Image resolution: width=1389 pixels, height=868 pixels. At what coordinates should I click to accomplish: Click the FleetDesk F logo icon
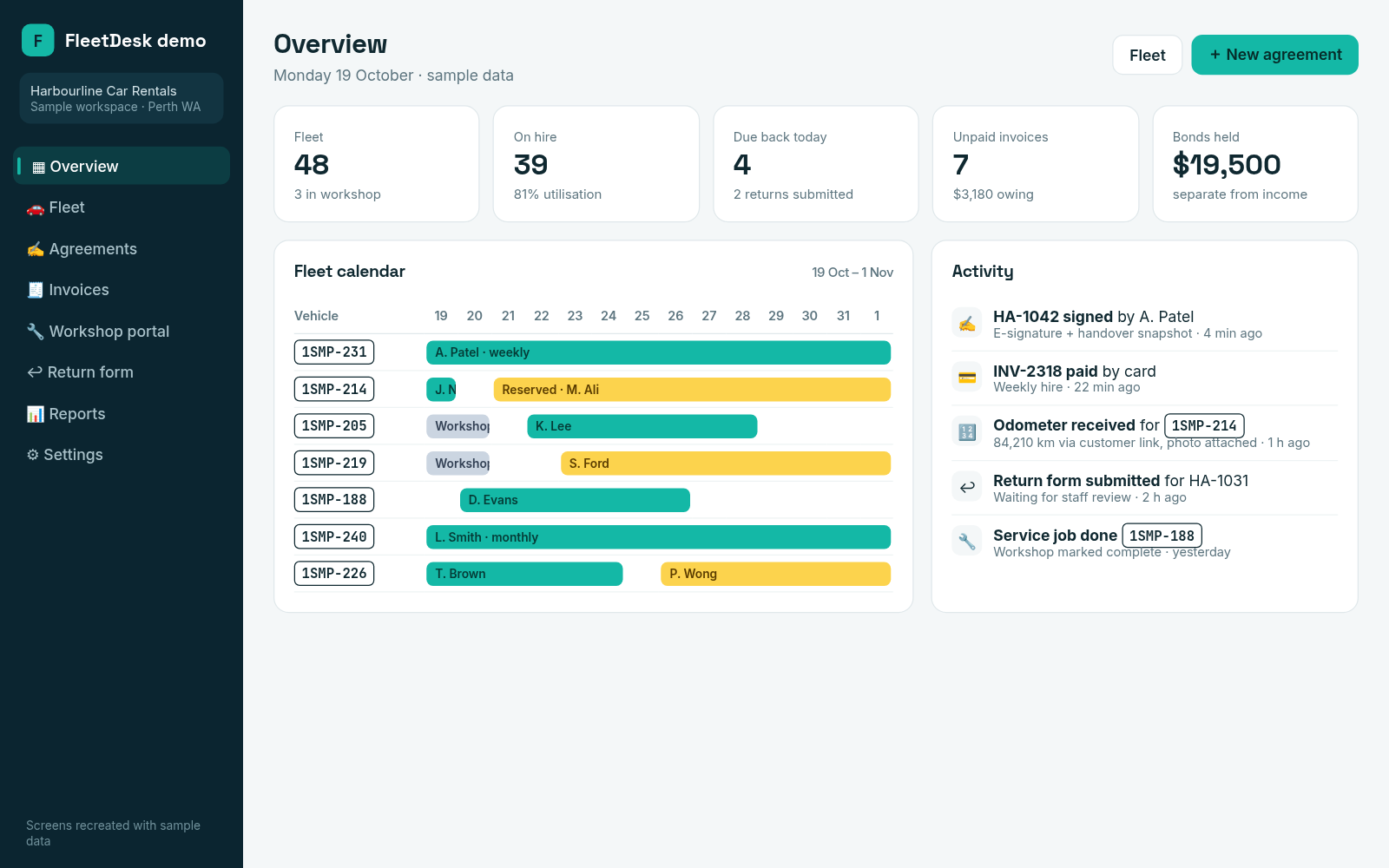(x=37, y=40)
